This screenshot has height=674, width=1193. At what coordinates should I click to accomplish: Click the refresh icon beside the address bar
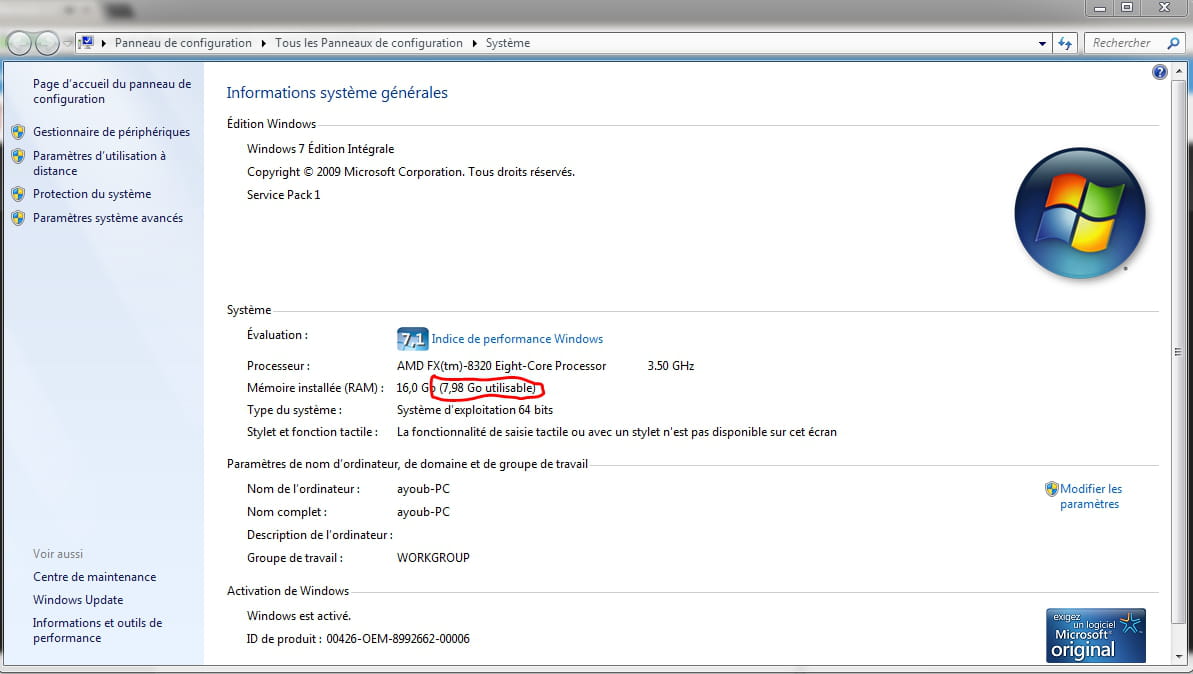point(1065,43)
